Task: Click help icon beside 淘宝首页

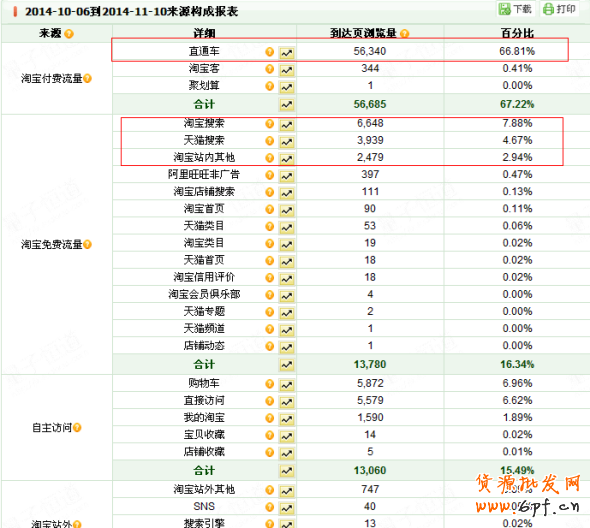Action: (x=269, y=209)
